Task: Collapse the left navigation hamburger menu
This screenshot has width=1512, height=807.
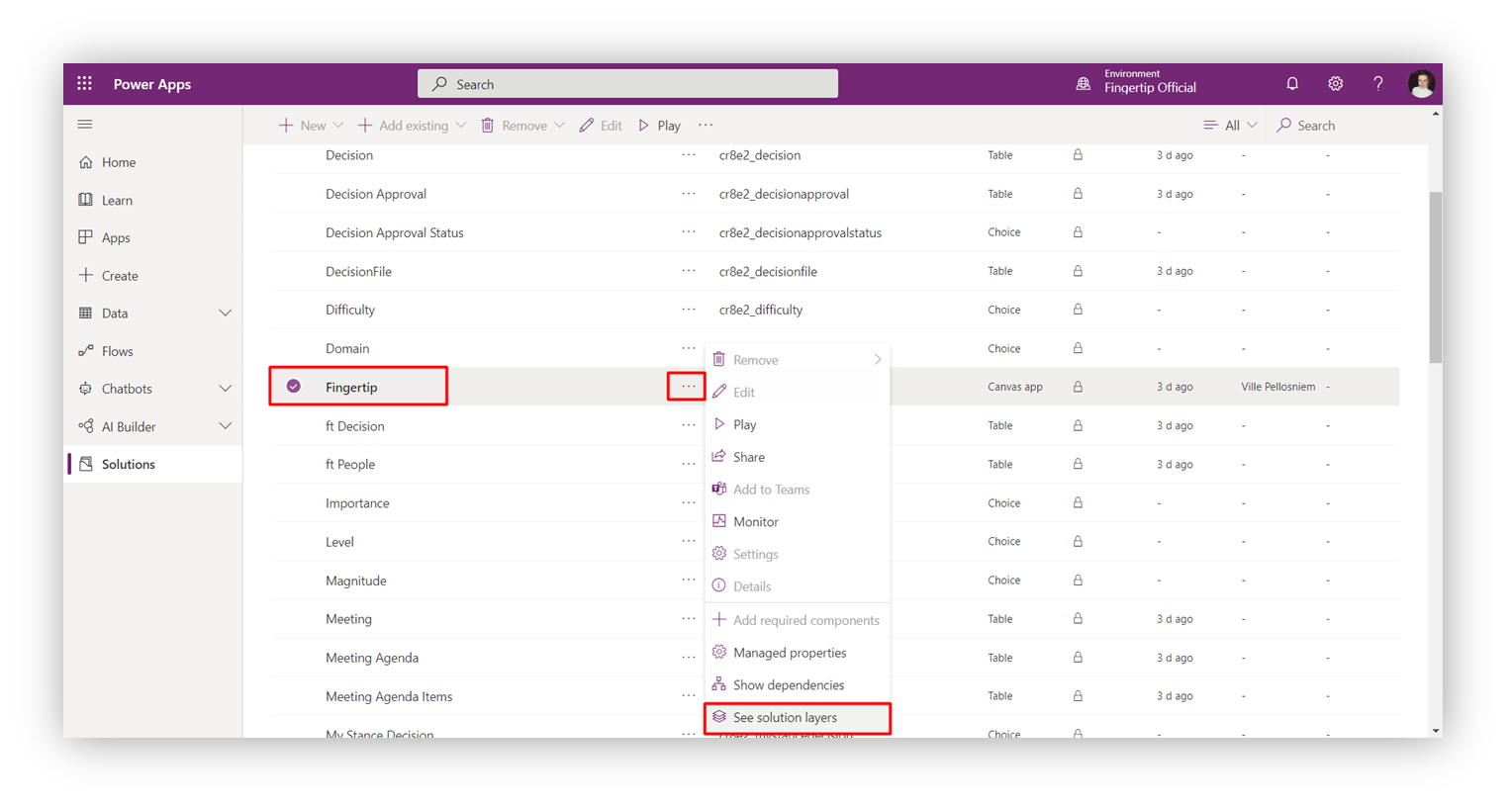Action: [x=85, y=125]
